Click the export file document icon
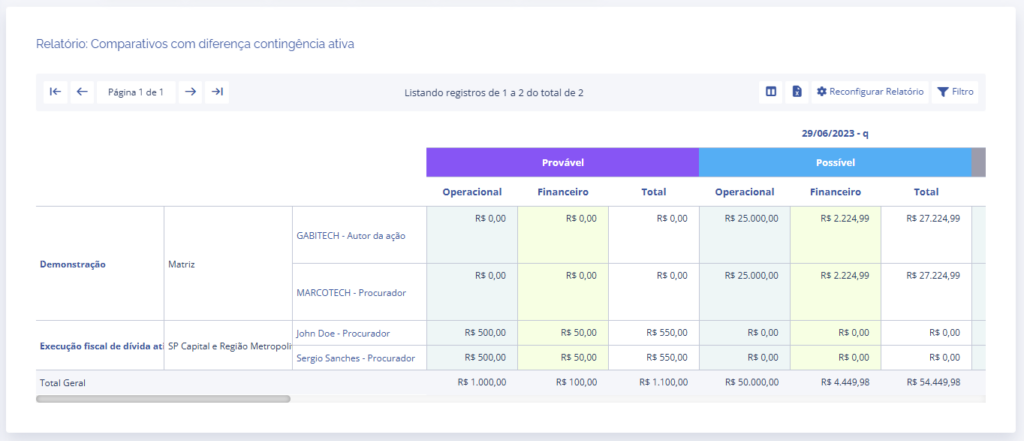The image size is (1024, 441). point(797,92)
